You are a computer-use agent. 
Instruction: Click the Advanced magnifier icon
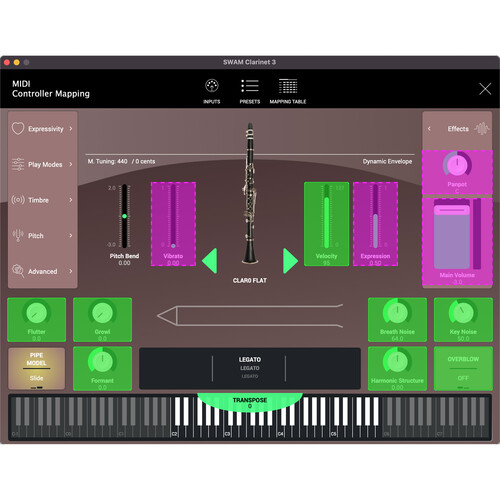pos(18,271)
